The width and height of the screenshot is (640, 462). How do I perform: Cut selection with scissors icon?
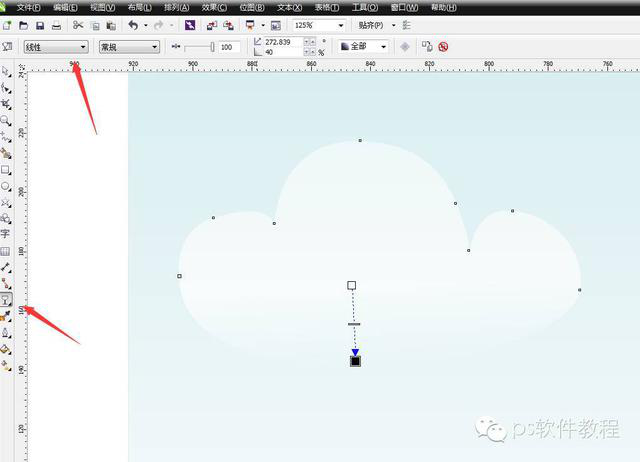point(78,25)
